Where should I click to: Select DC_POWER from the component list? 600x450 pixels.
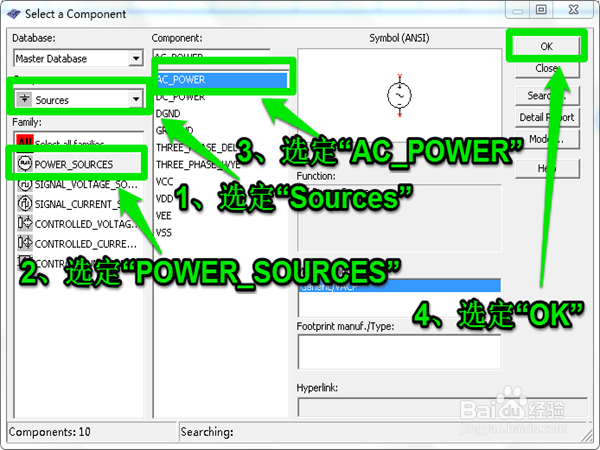(x=180, y=97)
